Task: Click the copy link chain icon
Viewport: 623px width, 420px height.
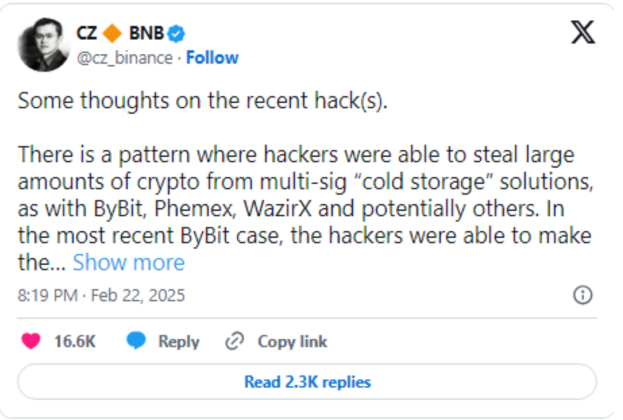Action: [236, 341]
